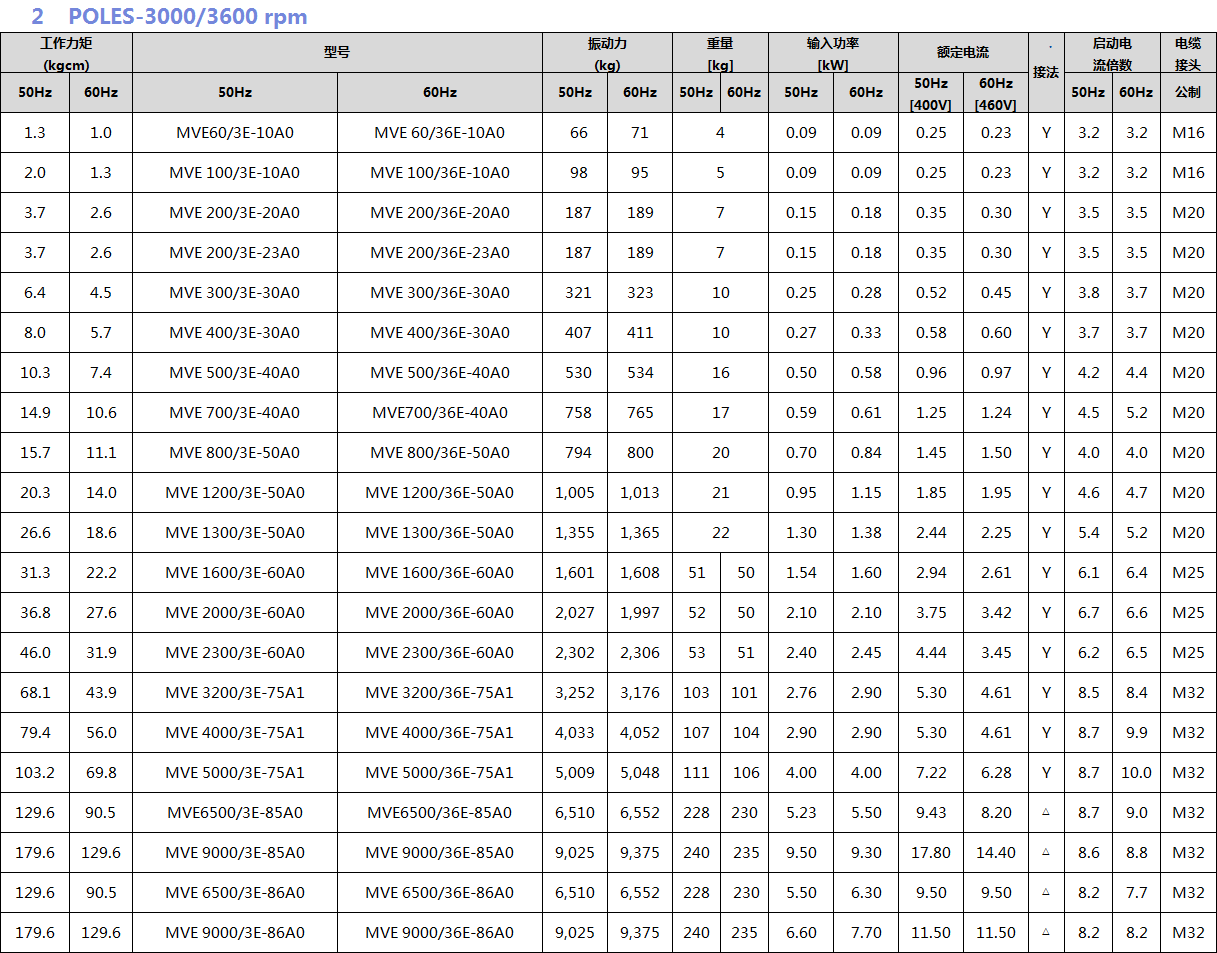The height and width of the screenshot is (953, 1217).
Task: Click model cell MVE 100/36E-10A0
Action: pos(439,173)
